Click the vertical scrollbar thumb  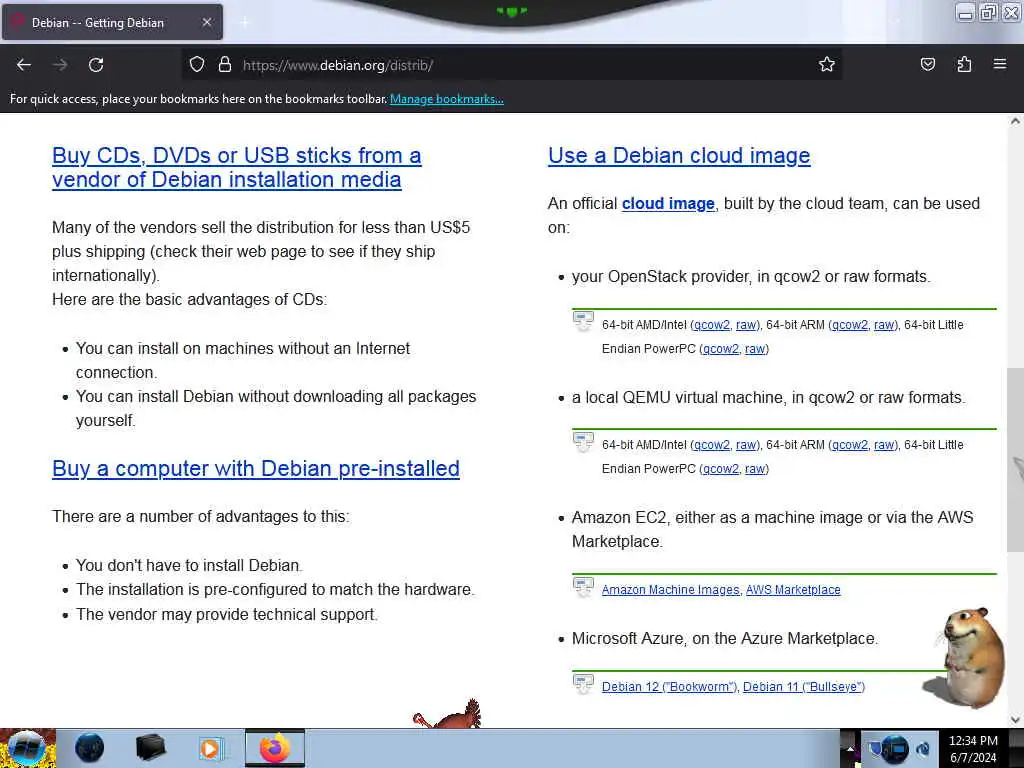1015,460
